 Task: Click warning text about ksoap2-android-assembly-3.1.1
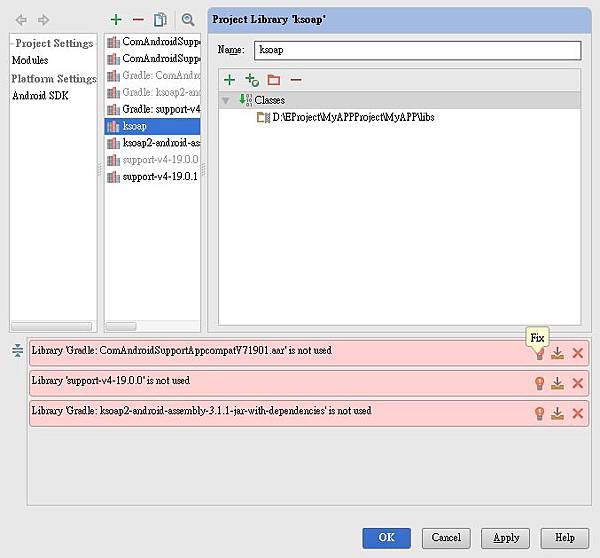[201, 411]
